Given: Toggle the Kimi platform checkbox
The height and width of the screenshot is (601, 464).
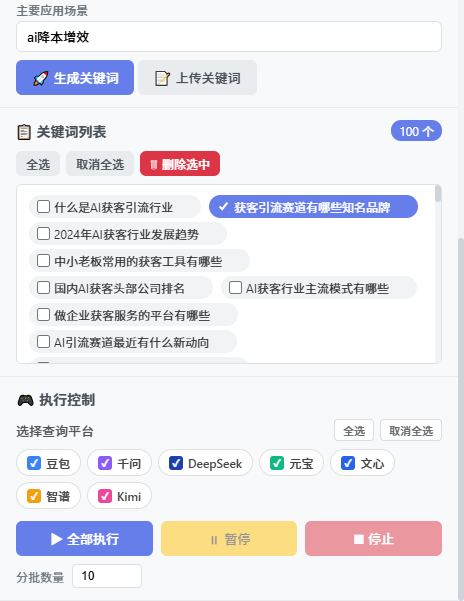Looking at the screenshot, I should click(105, 496).
